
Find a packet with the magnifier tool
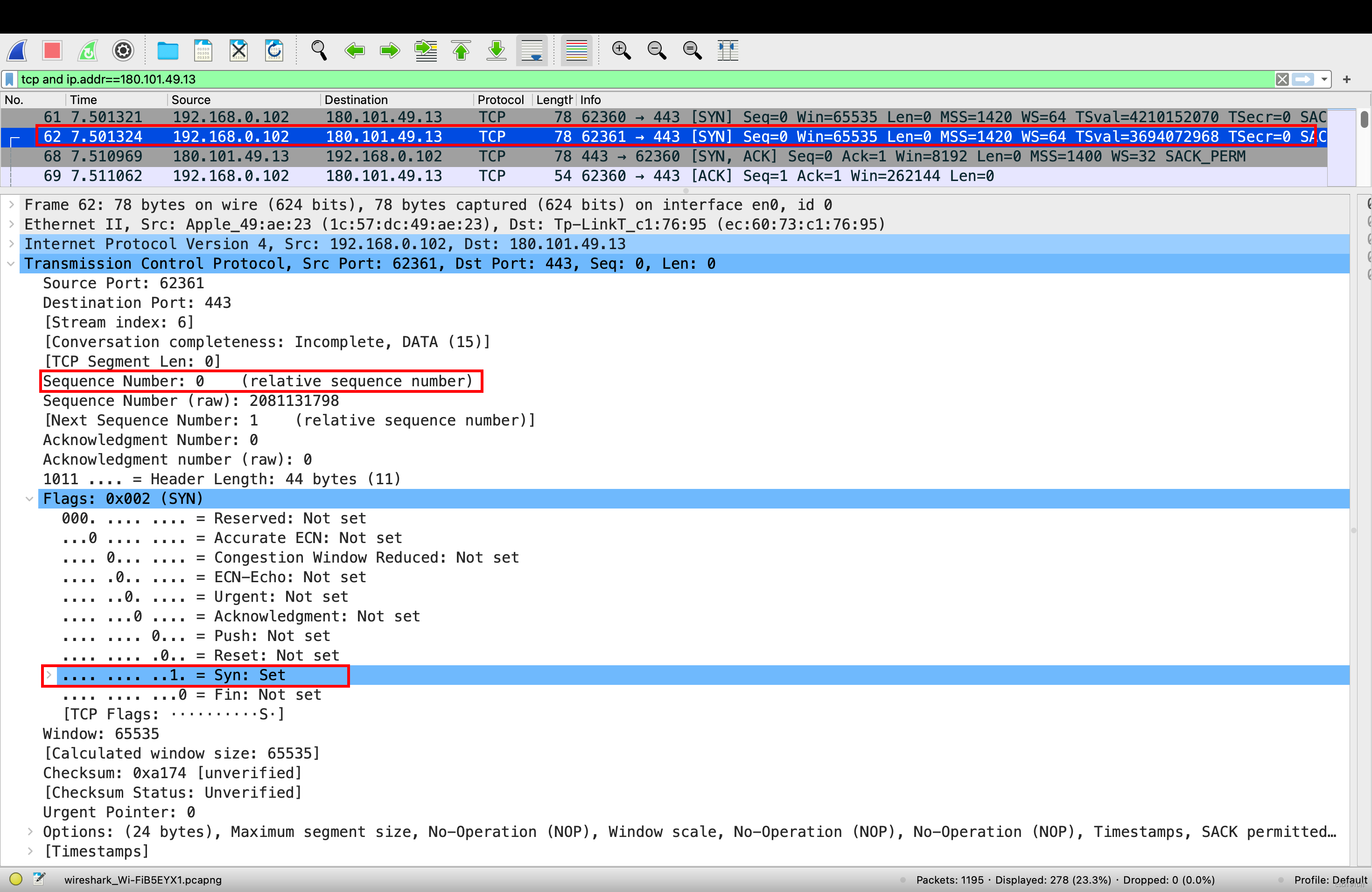tap(319, 50)
